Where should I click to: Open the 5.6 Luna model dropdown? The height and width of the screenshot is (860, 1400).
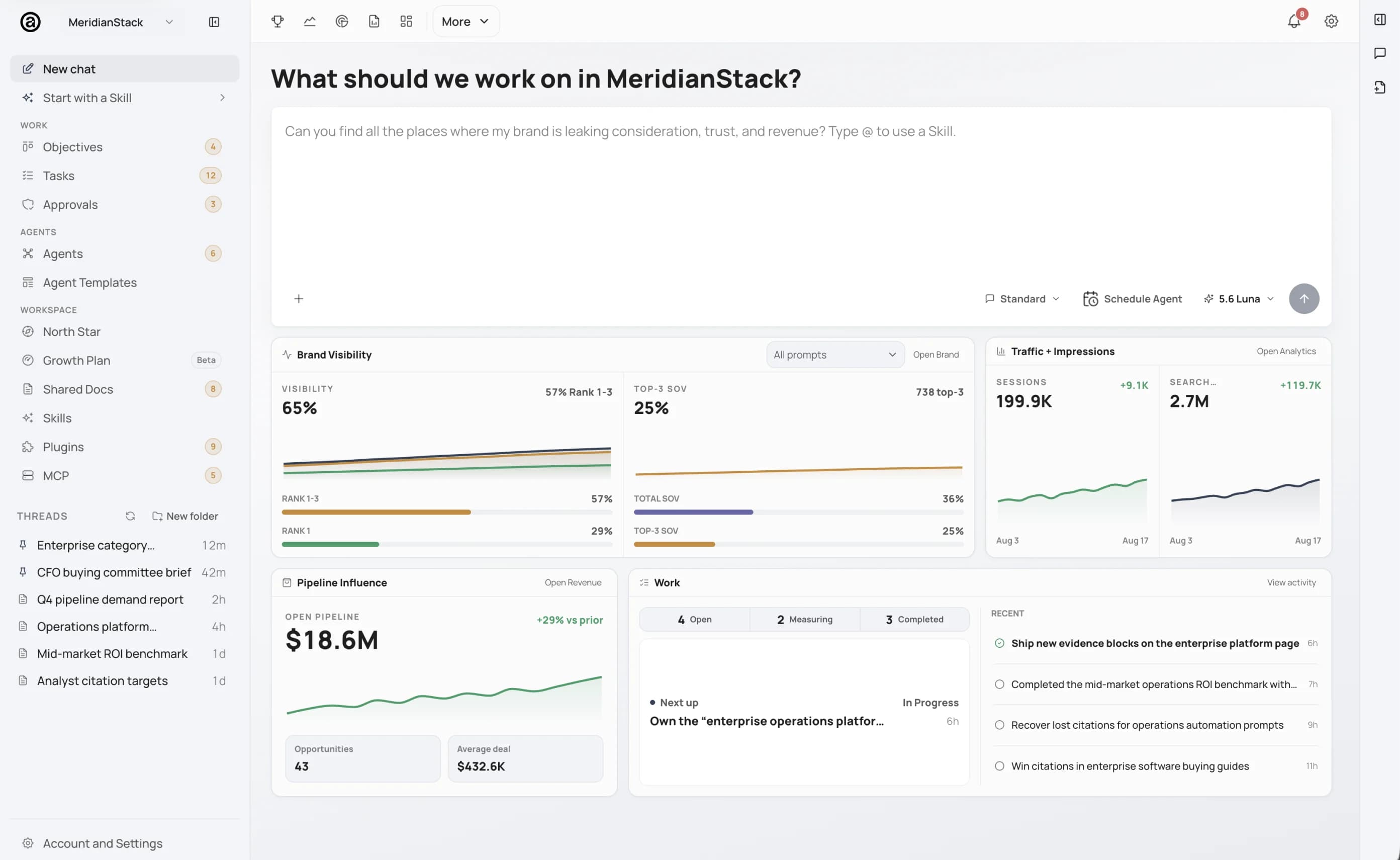(x=1239, y=299)
